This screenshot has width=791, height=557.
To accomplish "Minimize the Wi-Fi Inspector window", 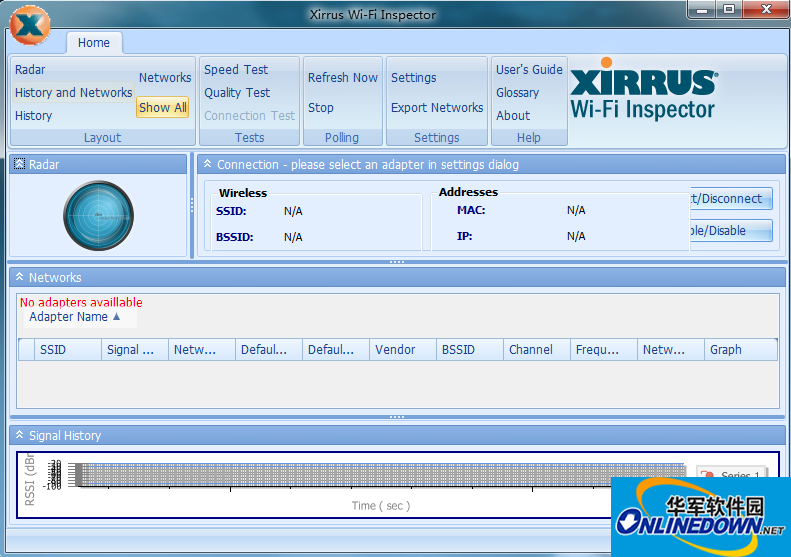I will 702,10.
